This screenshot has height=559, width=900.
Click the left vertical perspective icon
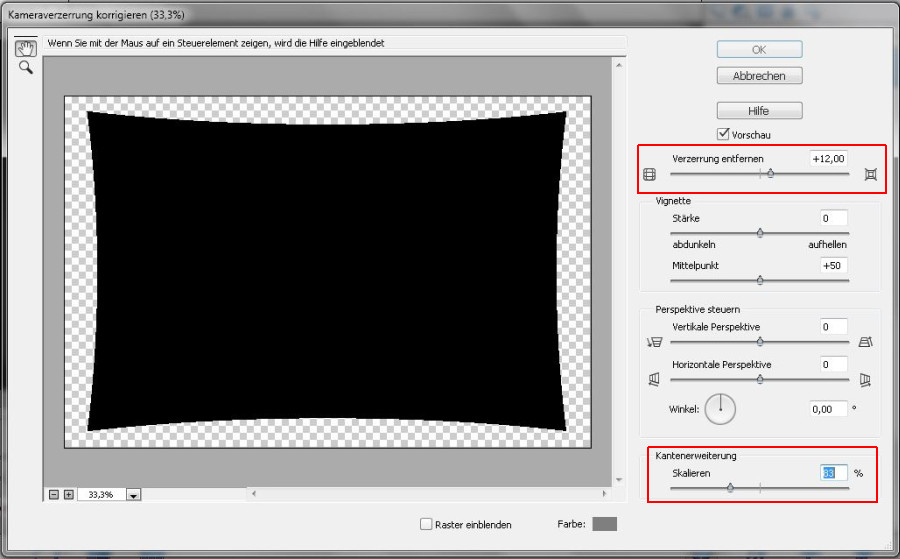point(654,342)
